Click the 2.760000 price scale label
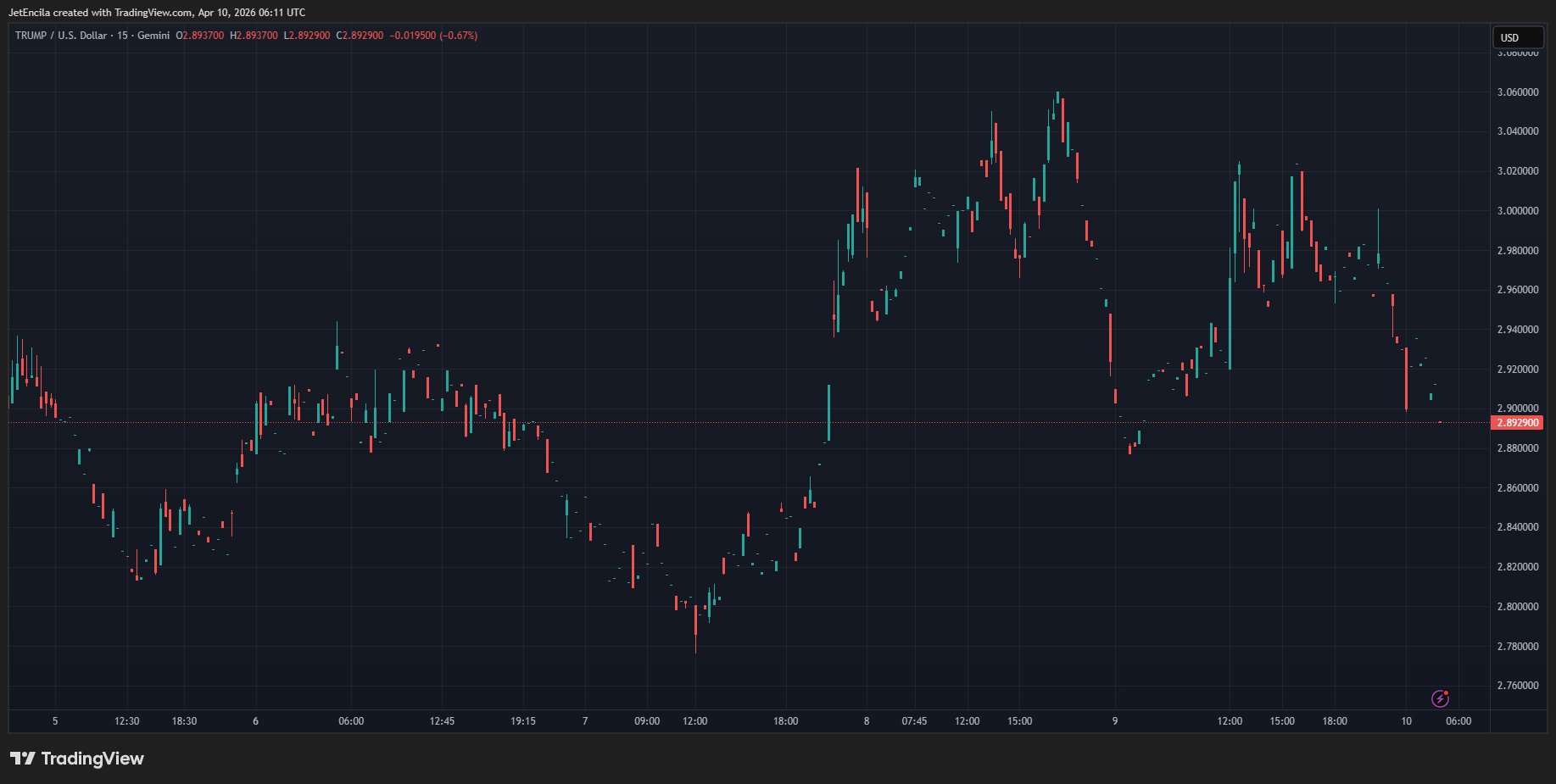1556x784 pixels. click(x=1517, y=686)
